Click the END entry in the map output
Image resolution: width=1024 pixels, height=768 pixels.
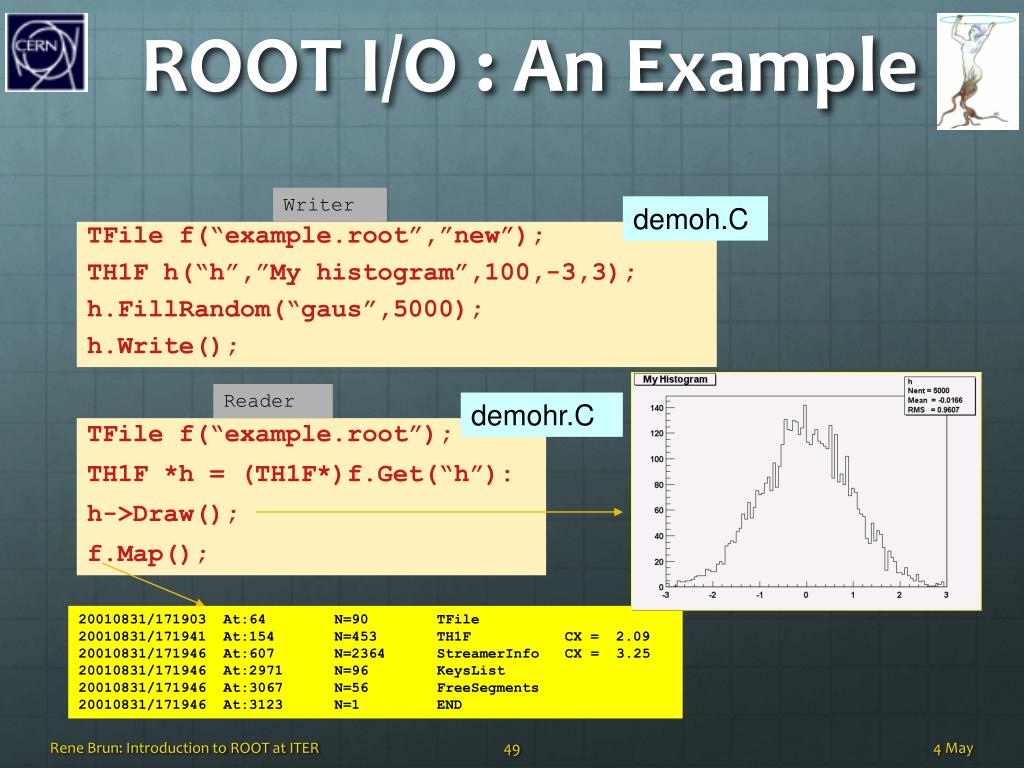[449, 705]
